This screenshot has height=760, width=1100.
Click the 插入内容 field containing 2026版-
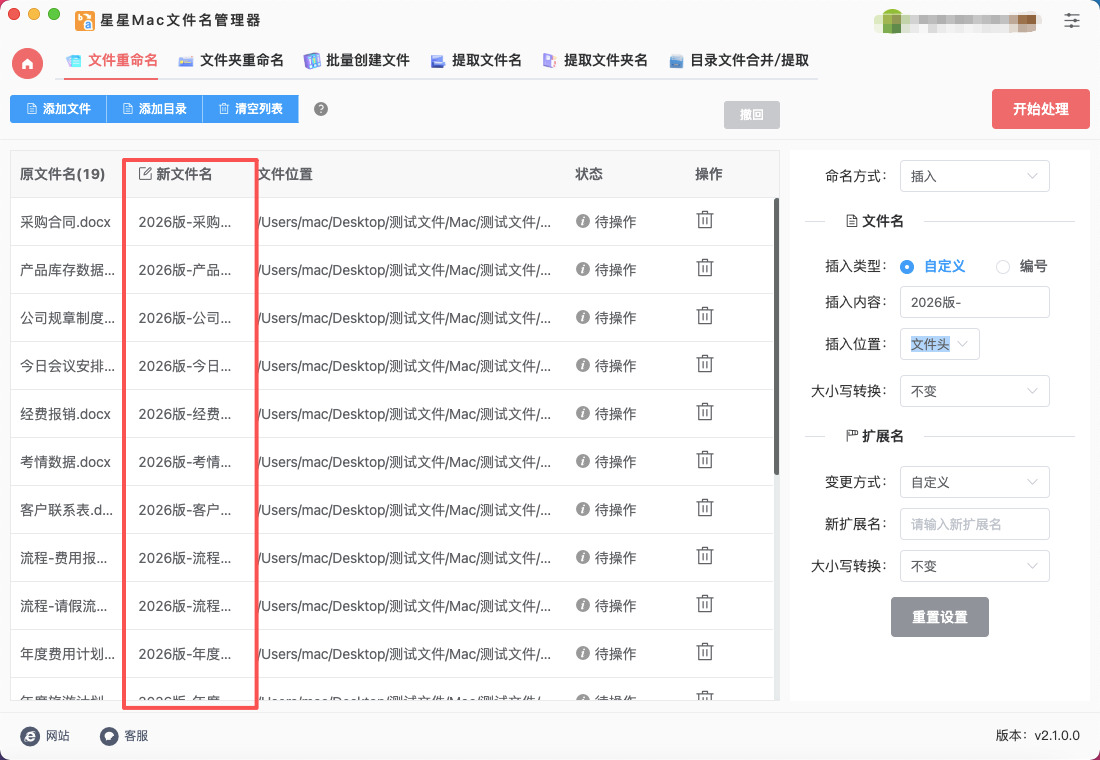coord(974,302)
